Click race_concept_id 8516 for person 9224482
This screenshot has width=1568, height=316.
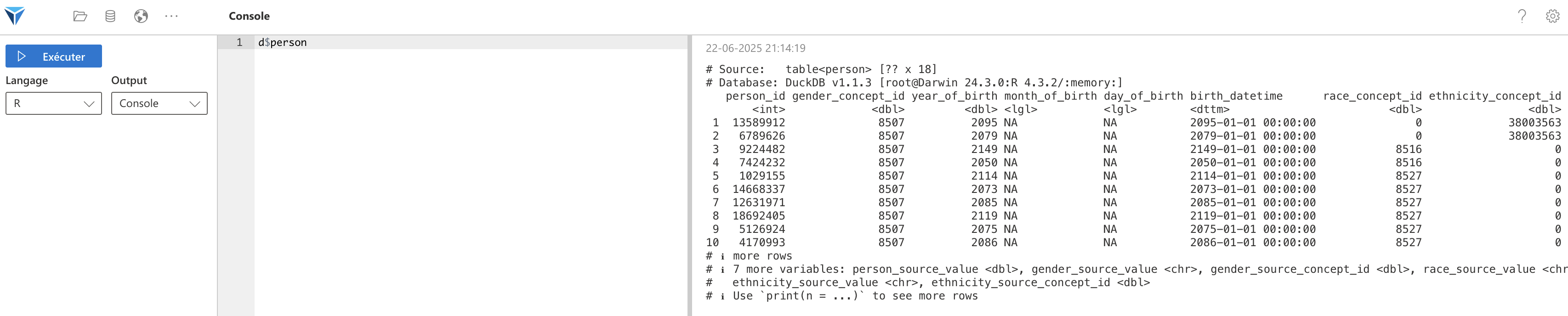(1409, 149)
